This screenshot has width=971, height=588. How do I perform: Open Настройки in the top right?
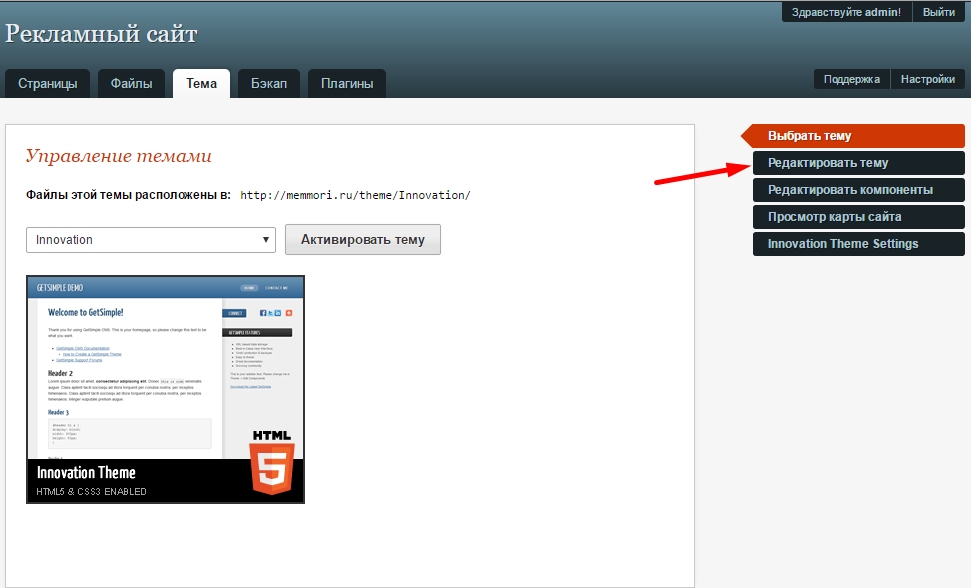928,79
